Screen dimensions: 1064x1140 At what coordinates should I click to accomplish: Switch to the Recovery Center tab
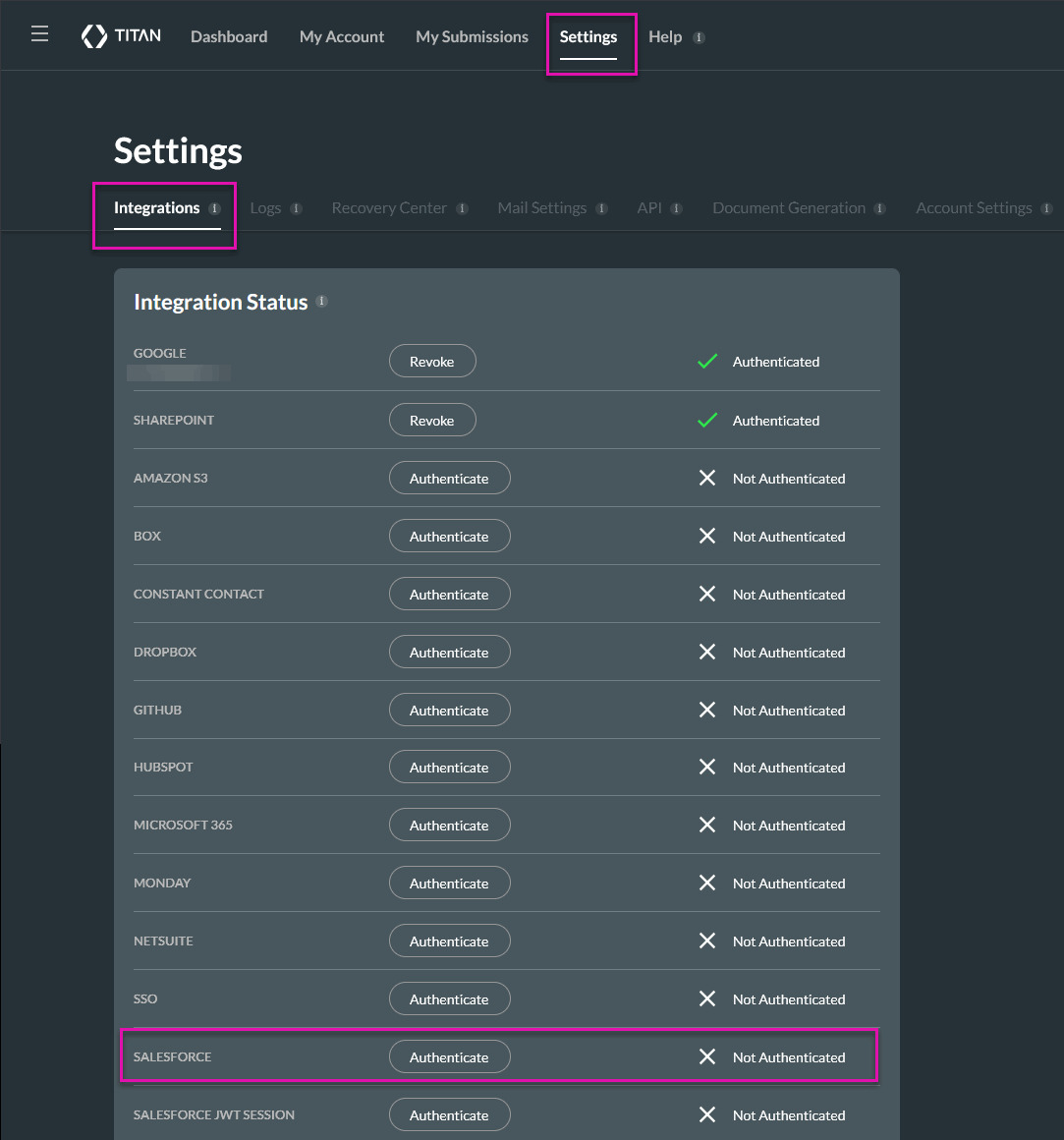coord(389,208)
